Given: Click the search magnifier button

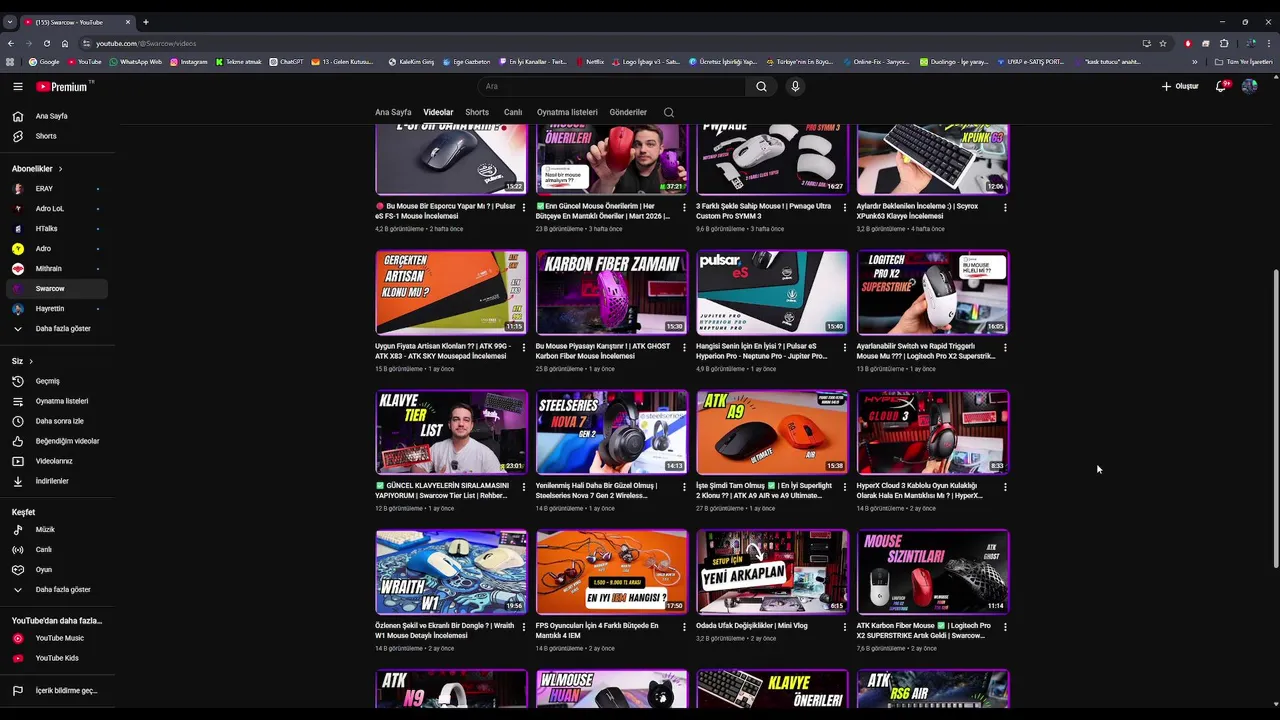Looking at the screenshot, I should click(x=761, y=86).
